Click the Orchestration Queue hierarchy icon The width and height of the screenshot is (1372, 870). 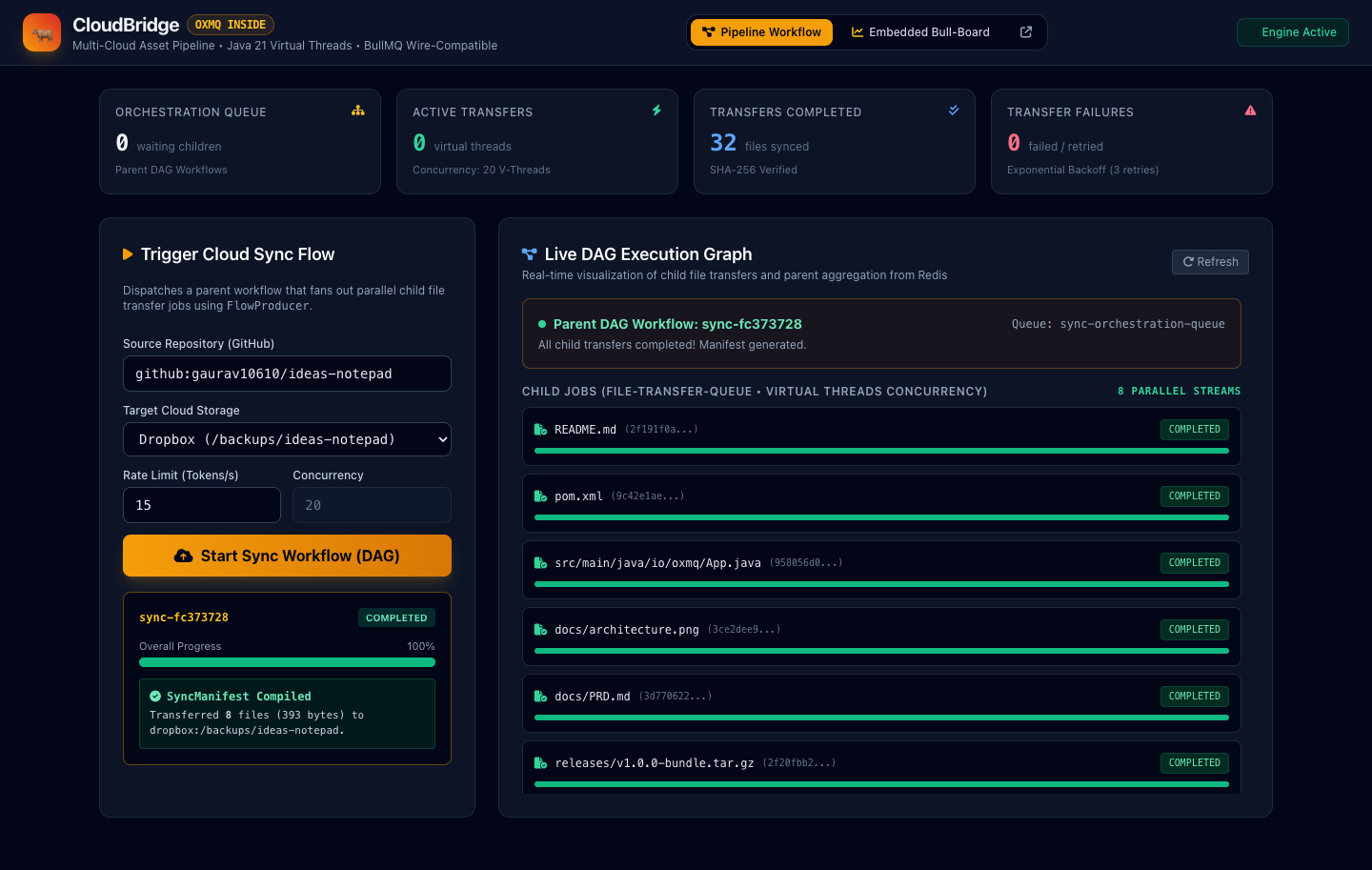click(x=358, y=111)
